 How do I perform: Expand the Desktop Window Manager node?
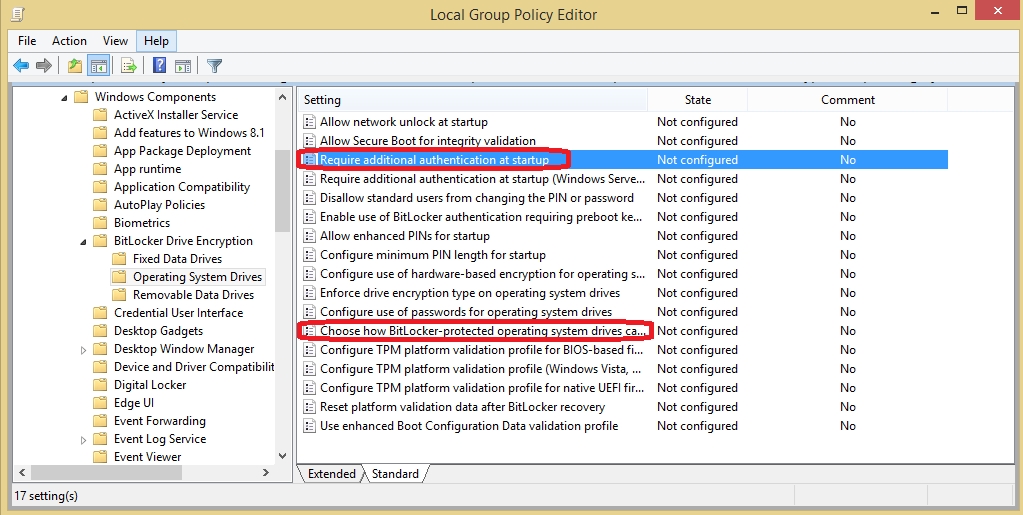(83, 350)
